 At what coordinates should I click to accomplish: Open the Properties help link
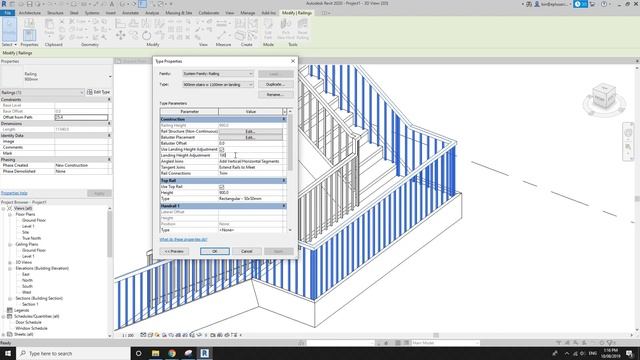click(x=14, y=193)
